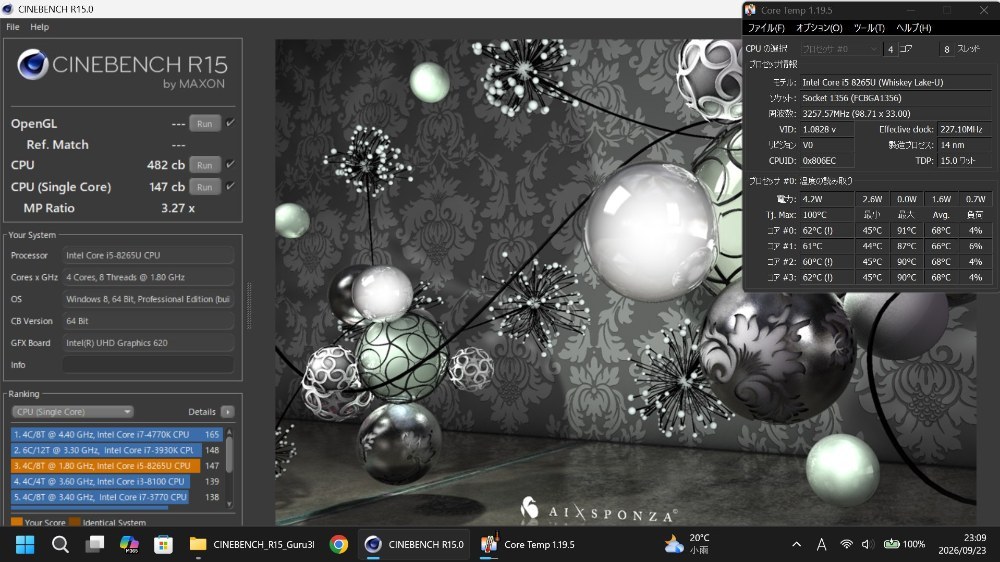Run the CPU benchmark
Image resolution: width=1000 pixels, height=562 pixels.
pos(205,165)
